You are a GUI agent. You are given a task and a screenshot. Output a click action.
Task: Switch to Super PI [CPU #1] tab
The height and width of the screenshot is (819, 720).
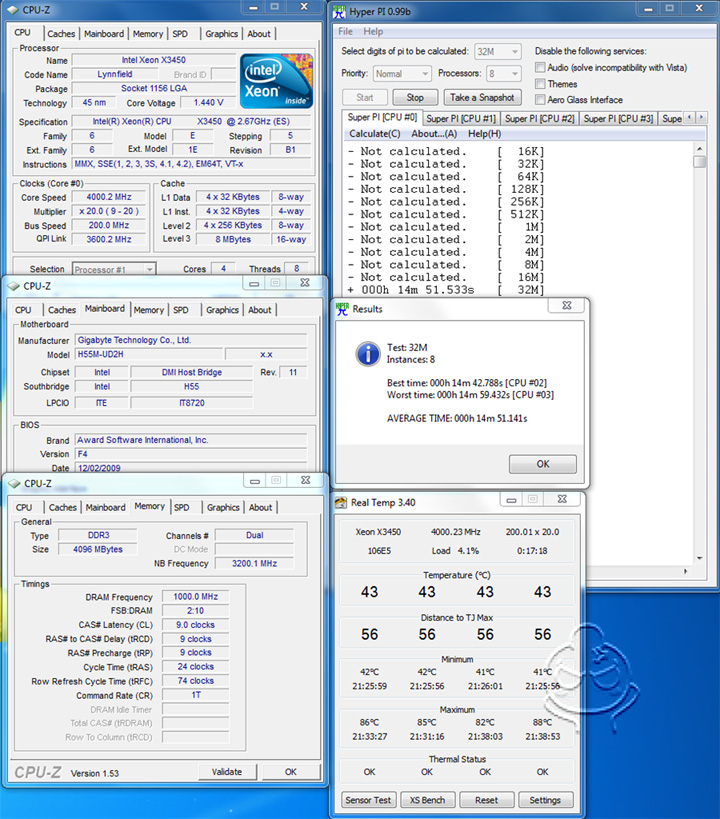tap(461, 119)
